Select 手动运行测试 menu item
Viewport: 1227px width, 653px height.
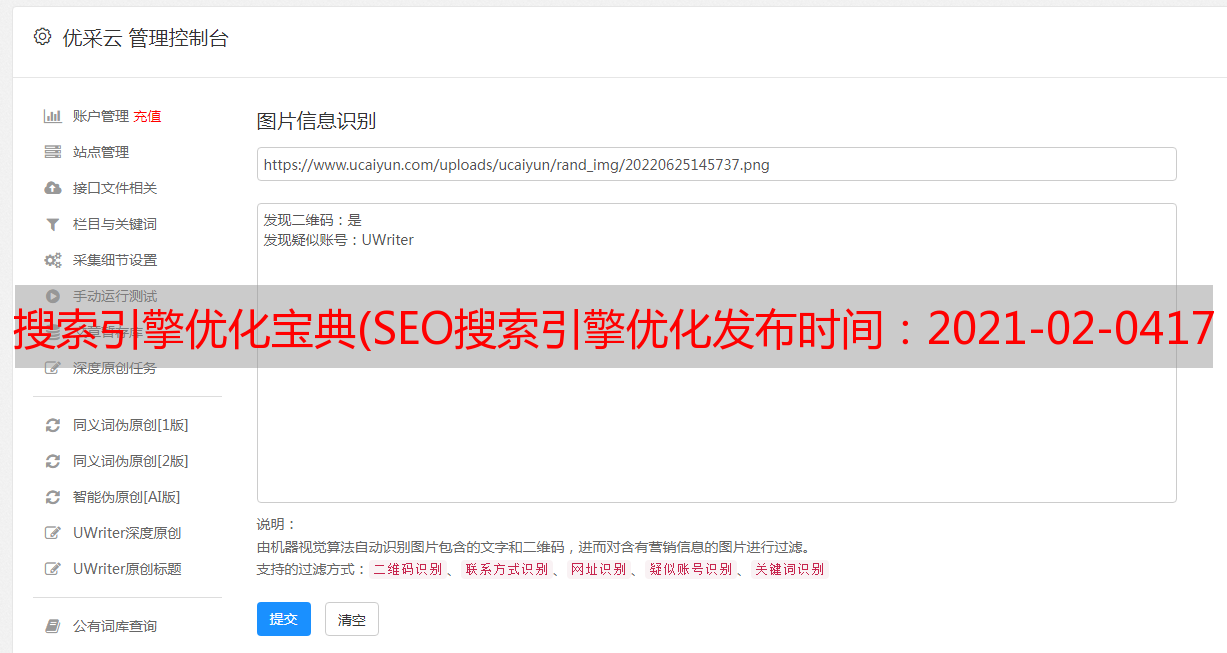click(x=115, y=296)
